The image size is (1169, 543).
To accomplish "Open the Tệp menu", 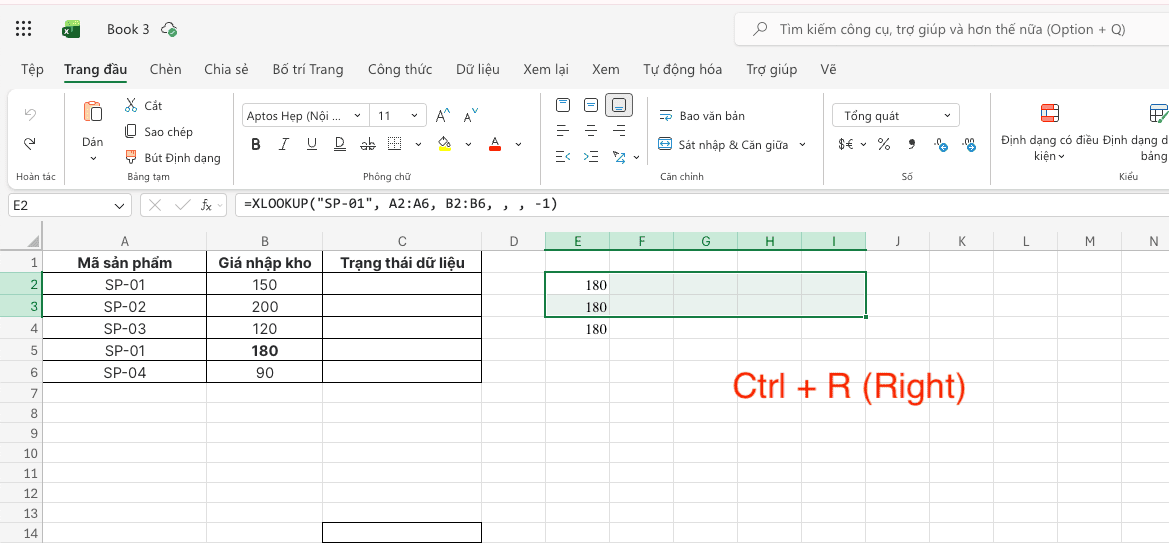I will pyautogui.click(x=32, y=69).
